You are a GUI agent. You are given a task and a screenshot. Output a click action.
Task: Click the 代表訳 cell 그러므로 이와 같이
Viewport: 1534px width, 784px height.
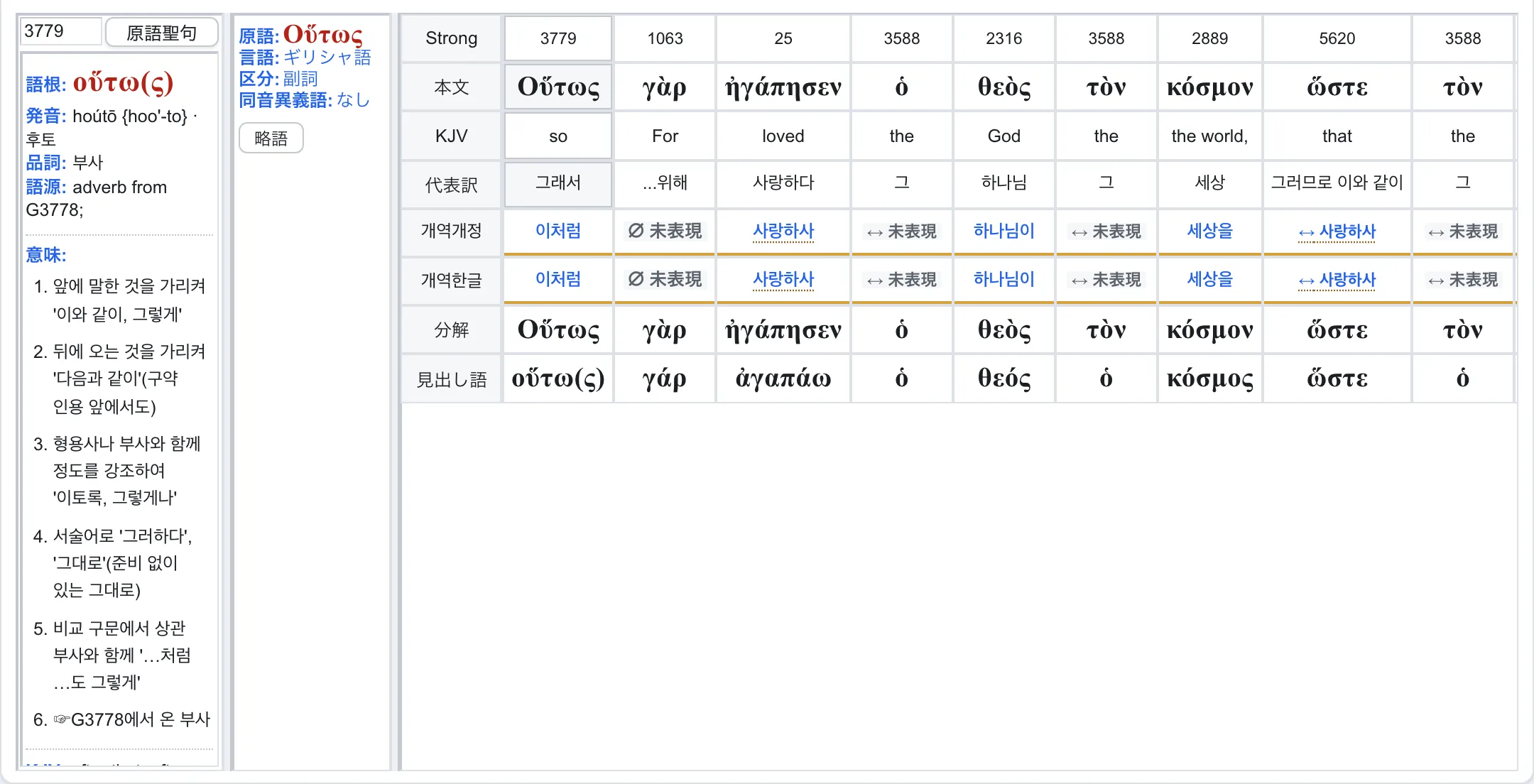[x=1337, y=183]
